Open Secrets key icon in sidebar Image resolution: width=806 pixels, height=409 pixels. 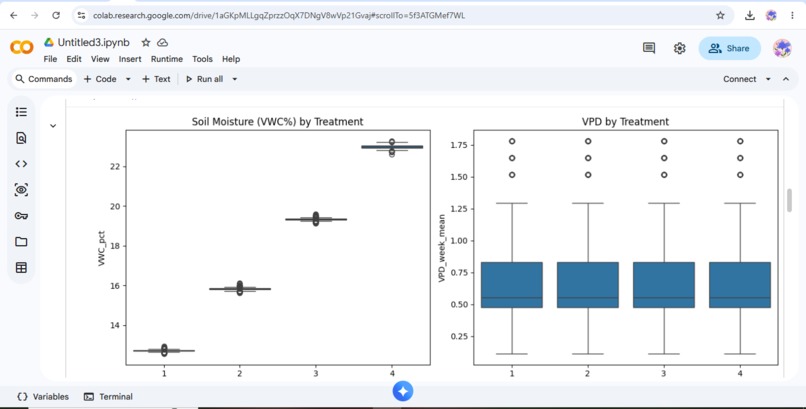tap(21, 216)
